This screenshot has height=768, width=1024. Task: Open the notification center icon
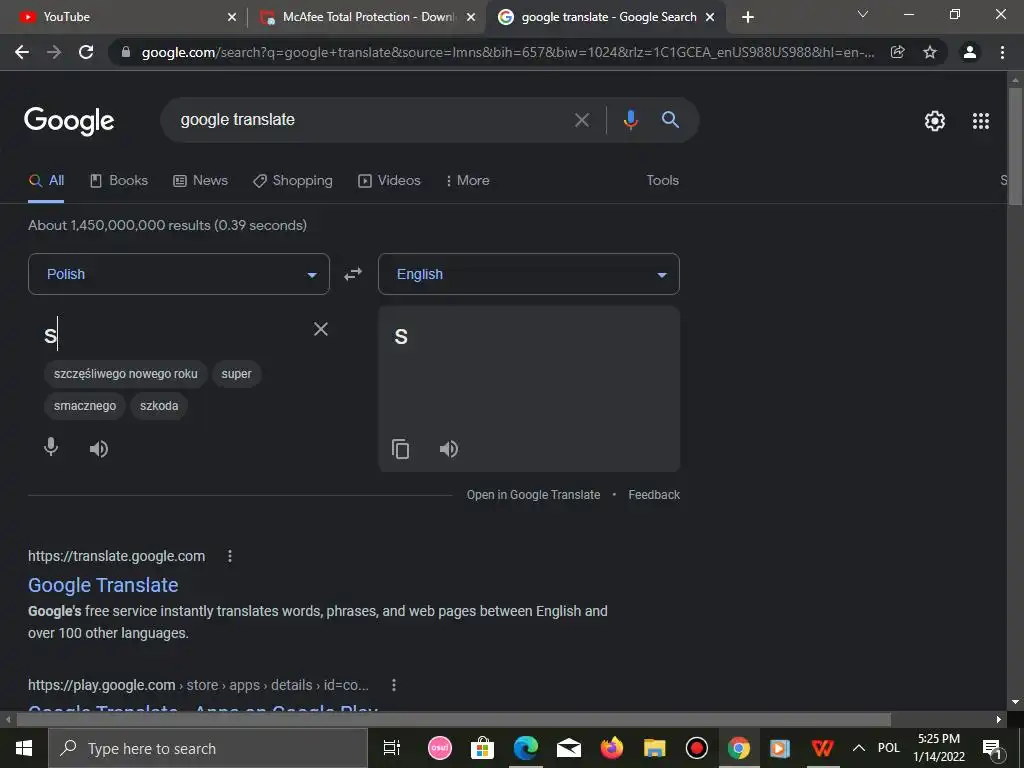tap(992, 748)
